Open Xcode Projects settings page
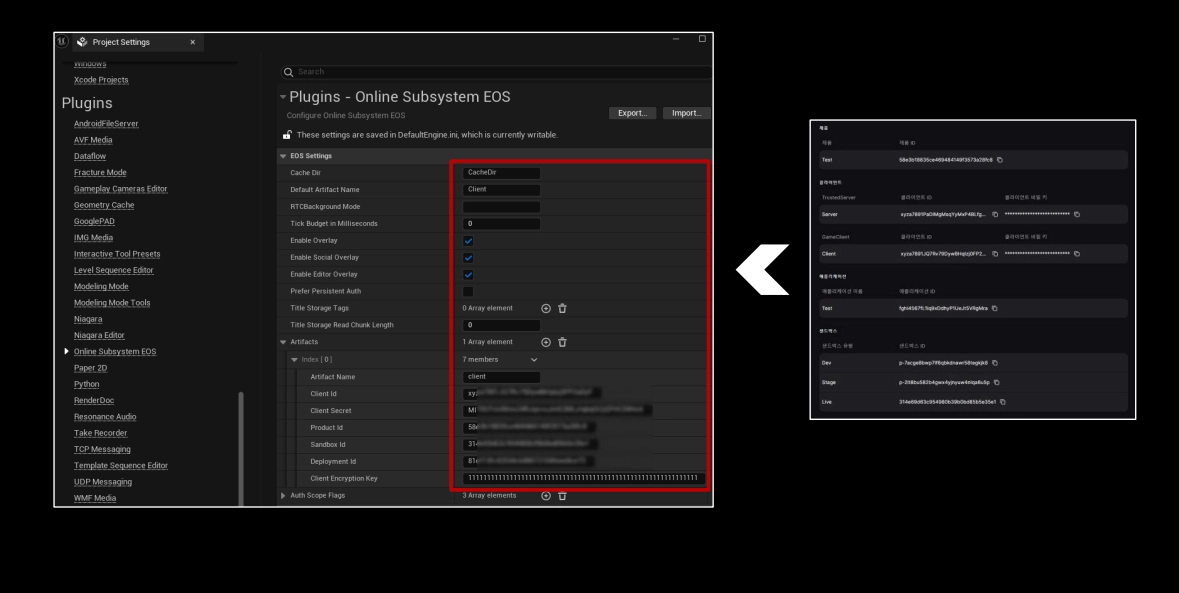Viewport: 1179px width, 593px height. pos(101,80)
